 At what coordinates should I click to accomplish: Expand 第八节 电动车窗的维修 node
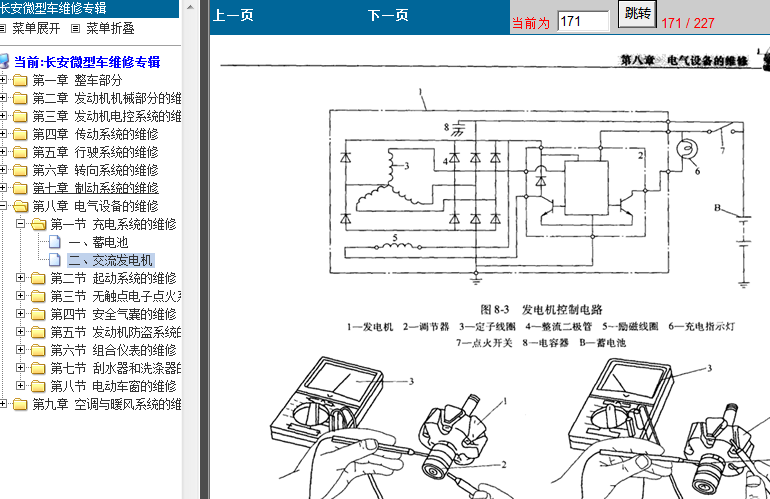coord(21,386)
